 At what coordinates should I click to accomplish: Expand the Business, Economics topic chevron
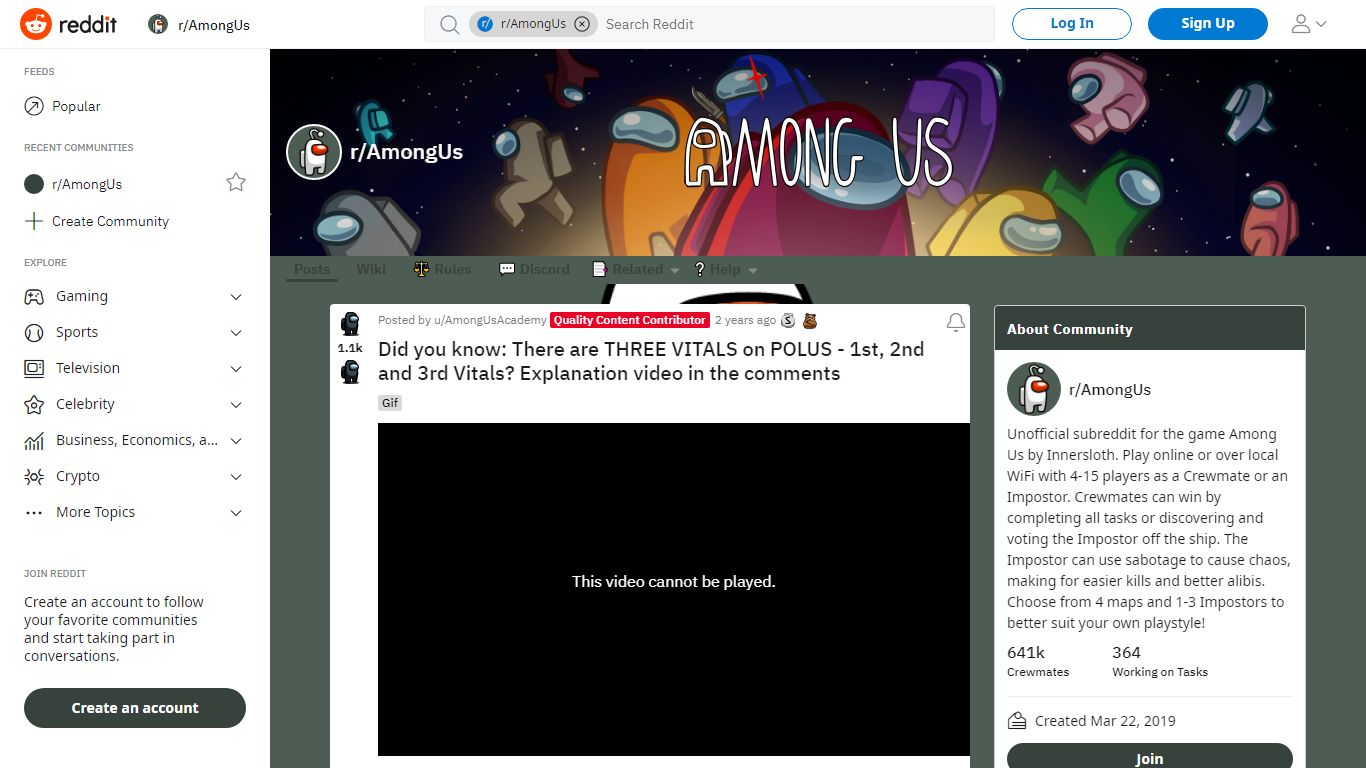[236, 441]
